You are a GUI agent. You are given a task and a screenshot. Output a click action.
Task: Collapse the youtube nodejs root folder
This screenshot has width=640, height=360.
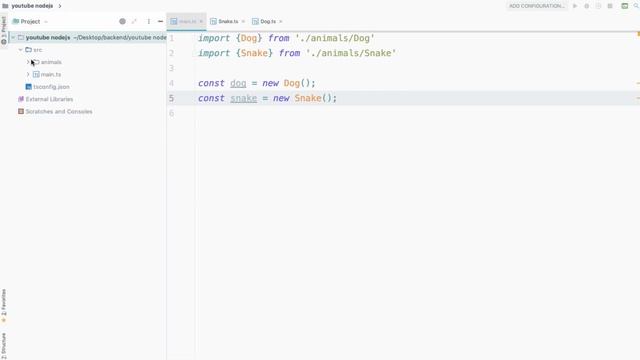click(x=13, y=38)
